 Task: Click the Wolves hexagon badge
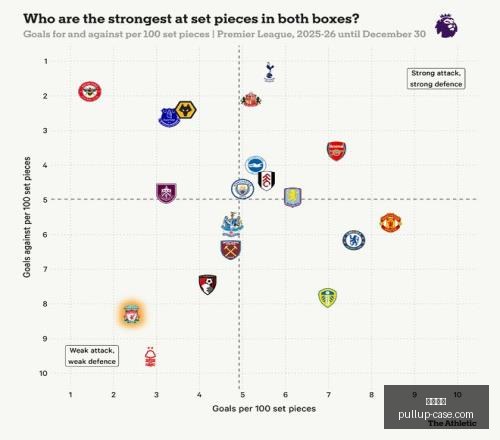186,110
